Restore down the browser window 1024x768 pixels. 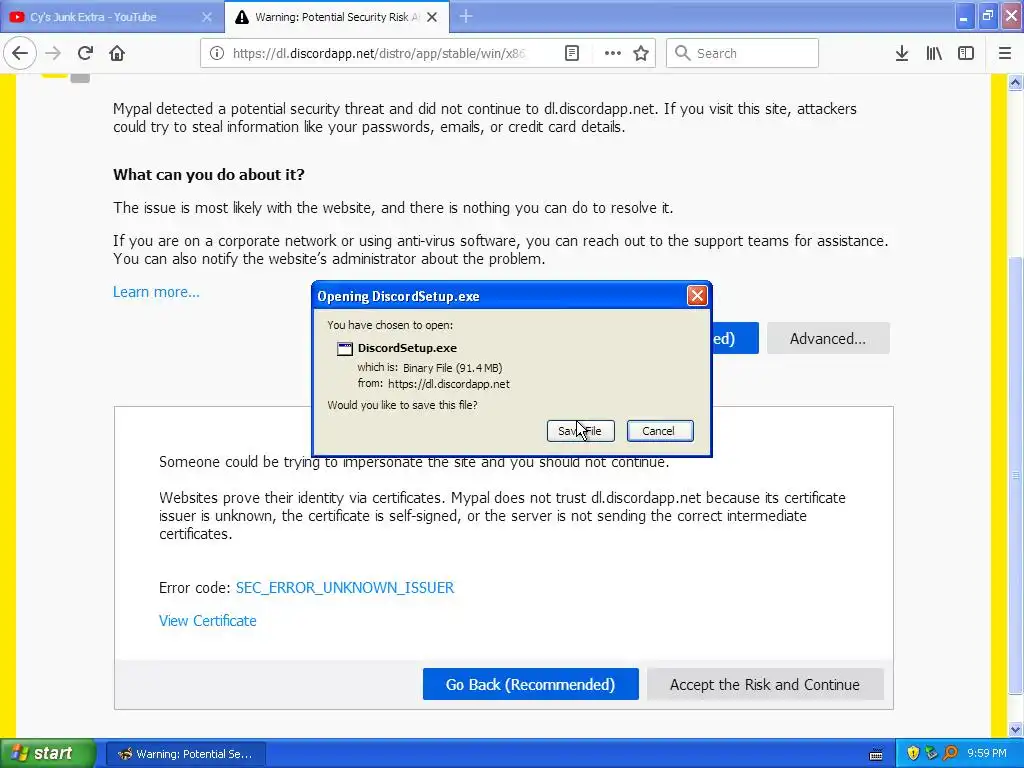988,16
